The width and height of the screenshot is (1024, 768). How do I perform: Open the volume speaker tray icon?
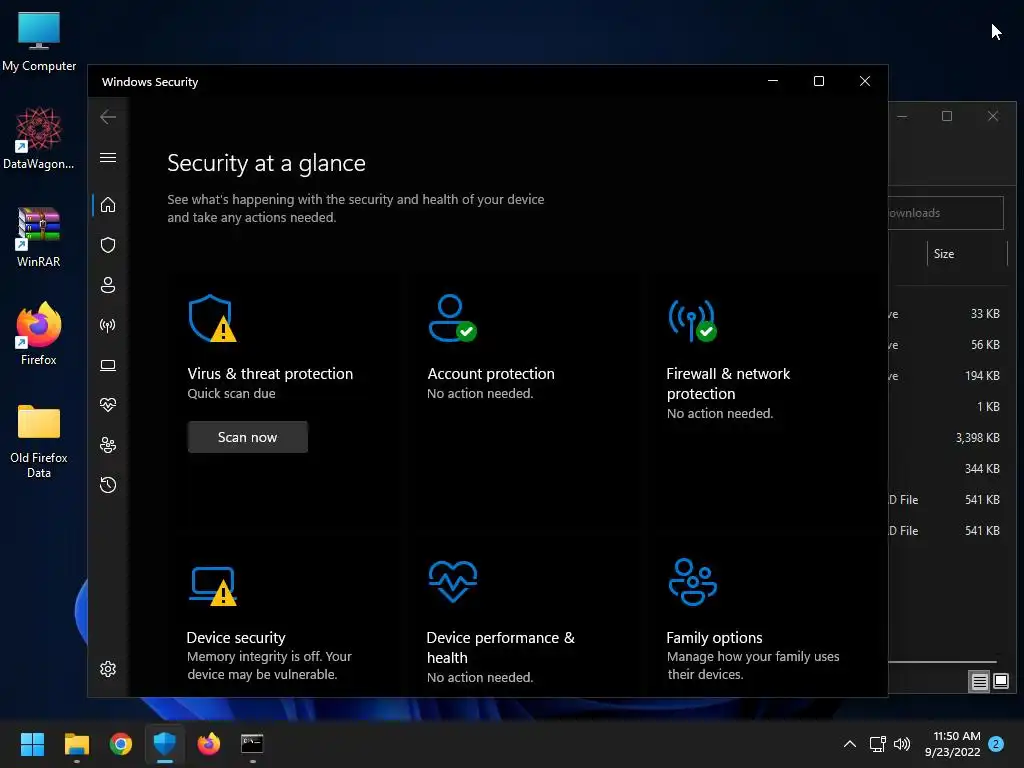902,744
